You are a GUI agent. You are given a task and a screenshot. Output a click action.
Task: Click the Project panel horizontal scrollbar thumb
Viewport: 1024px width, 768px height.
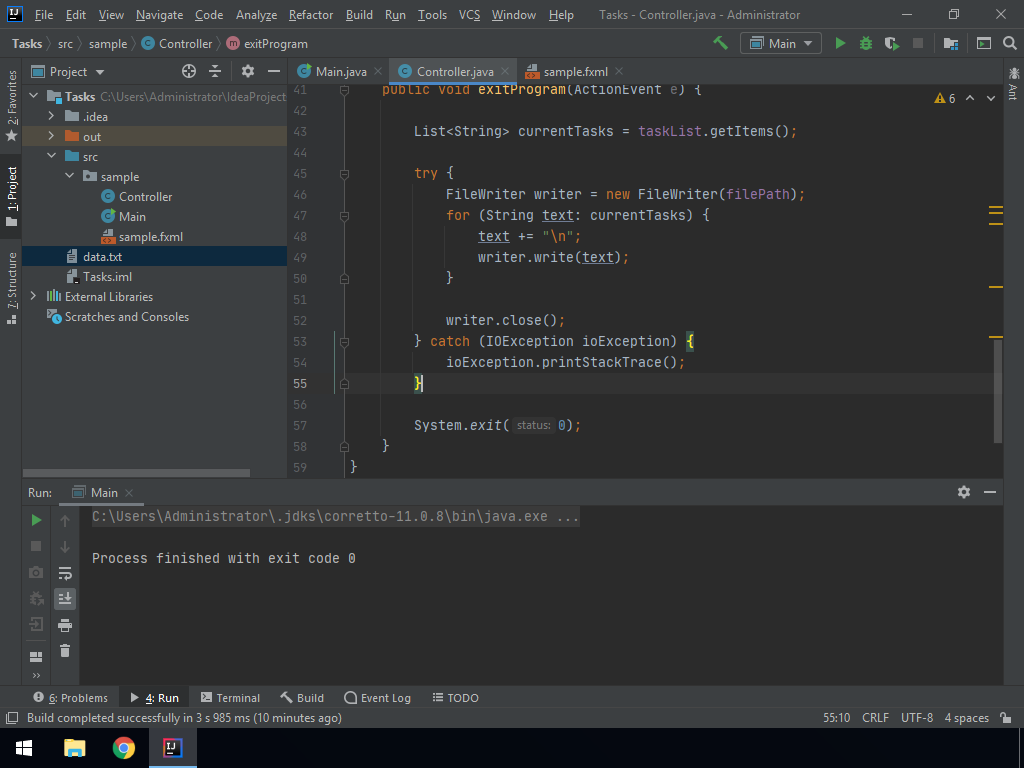coord(136,473)
